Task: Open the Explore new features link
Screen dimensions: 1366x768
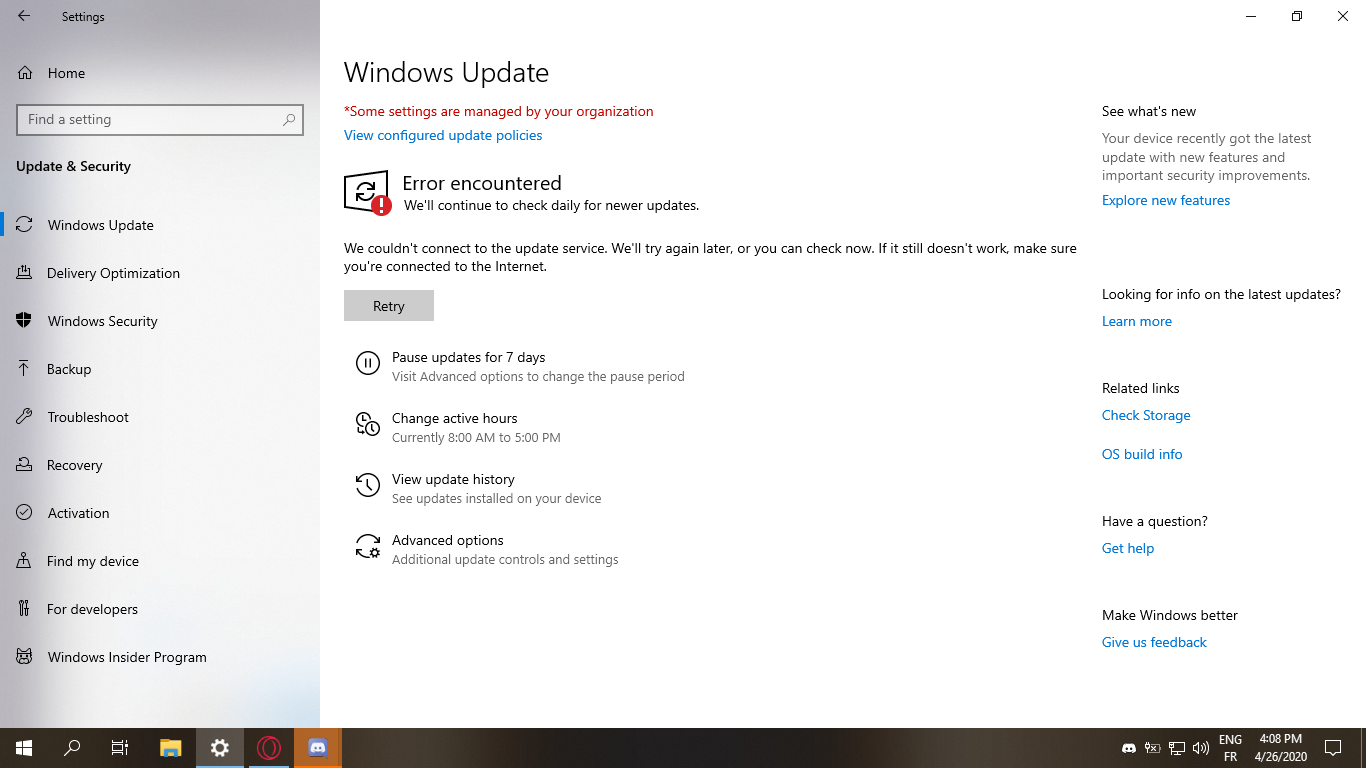Action: coord(1166,200)
